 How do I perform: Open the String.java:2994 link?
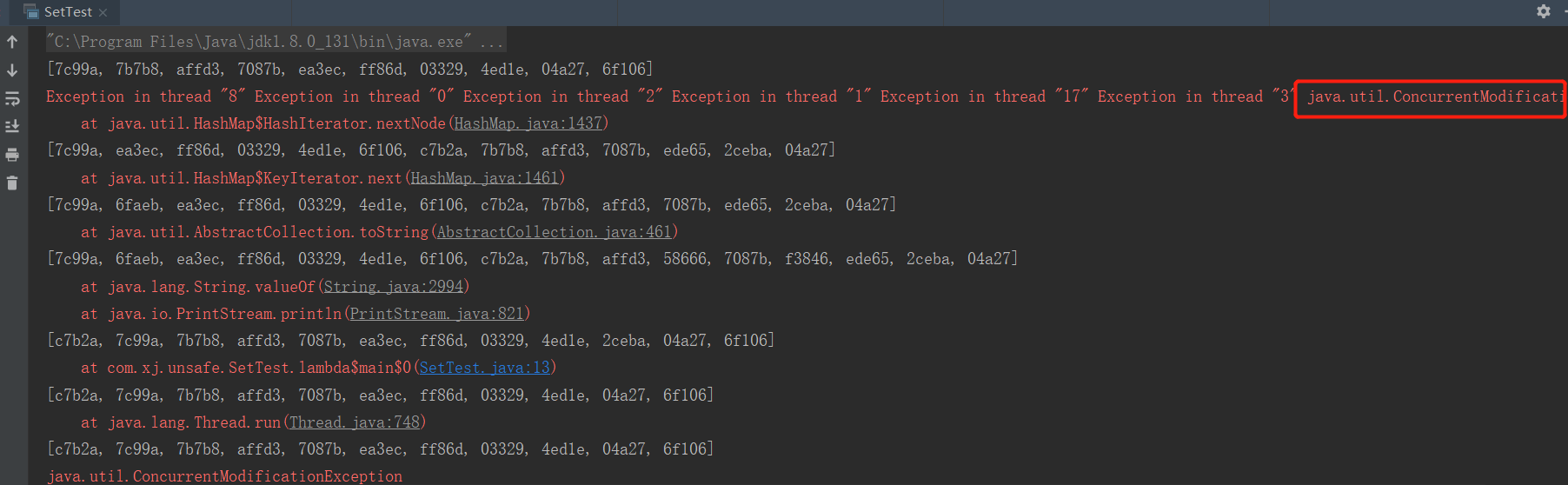393,287
